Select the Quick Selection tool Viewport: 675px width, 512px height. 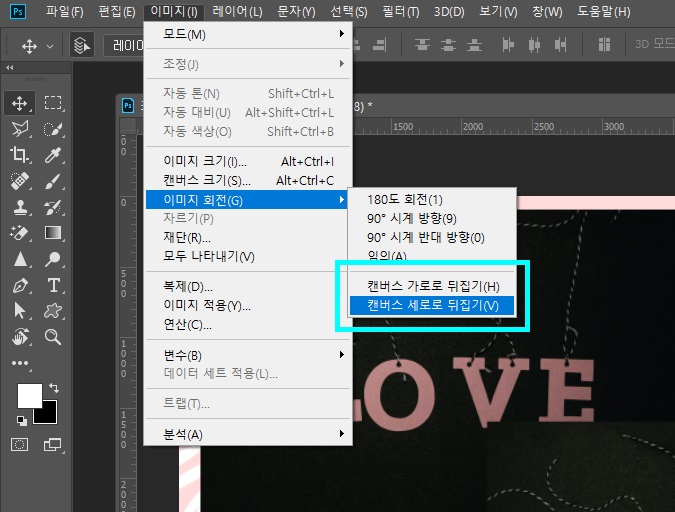pyautogui.click(x=53, y=129)
